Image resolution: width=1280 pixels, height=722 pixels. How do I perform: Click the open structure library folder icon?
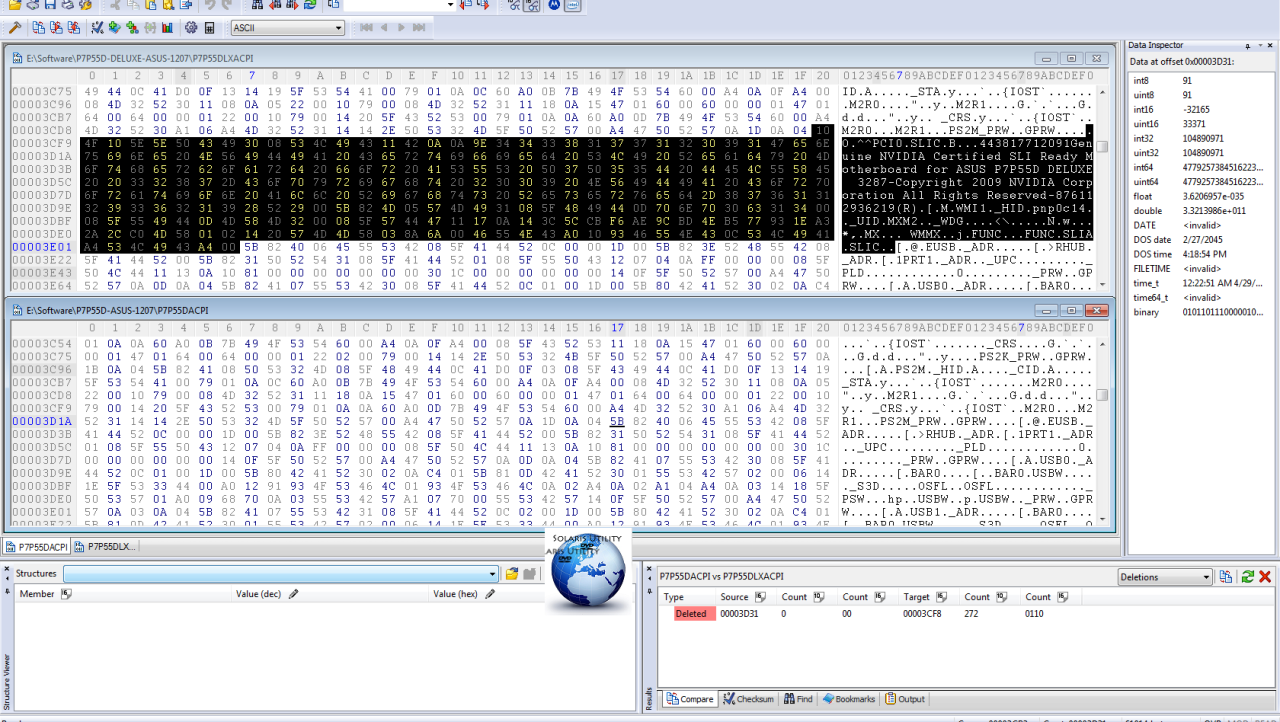pos(511,574)
